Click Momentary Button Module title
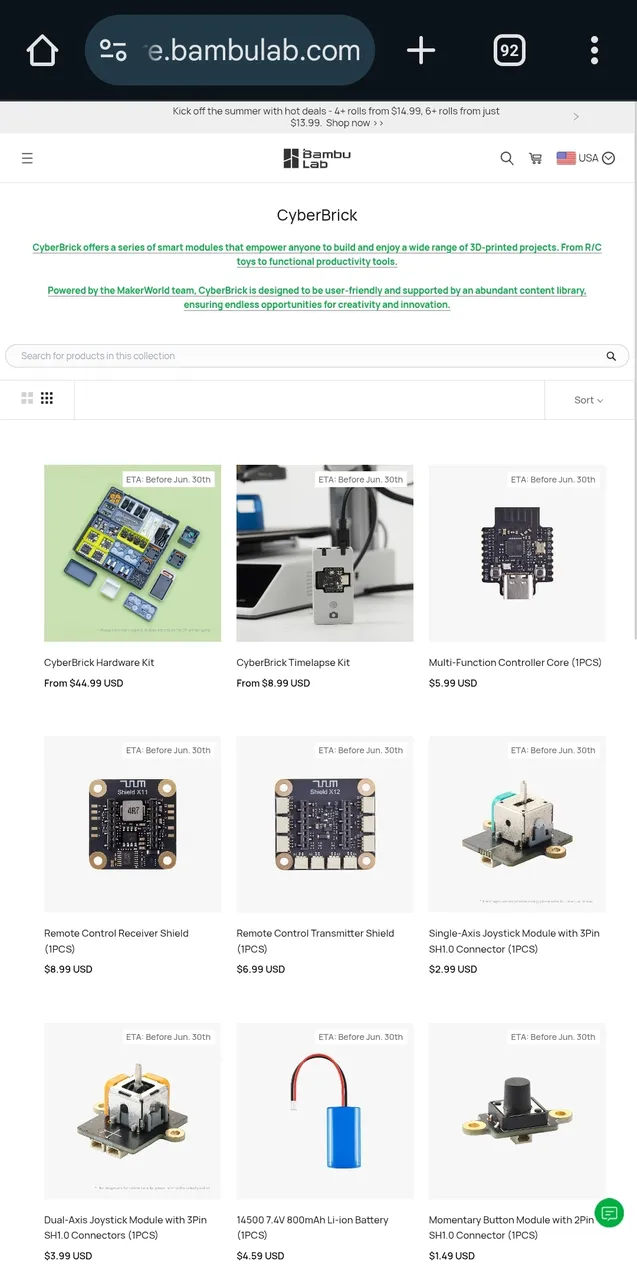637x1280 pixels. coord(511,1227)
